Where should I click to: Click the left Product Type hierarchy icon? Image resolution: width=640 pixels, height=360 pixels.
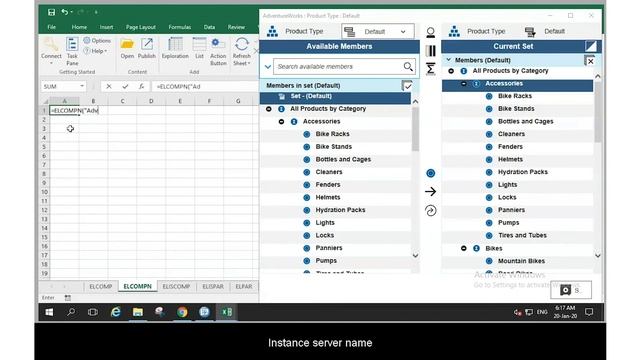pos(272,31)
